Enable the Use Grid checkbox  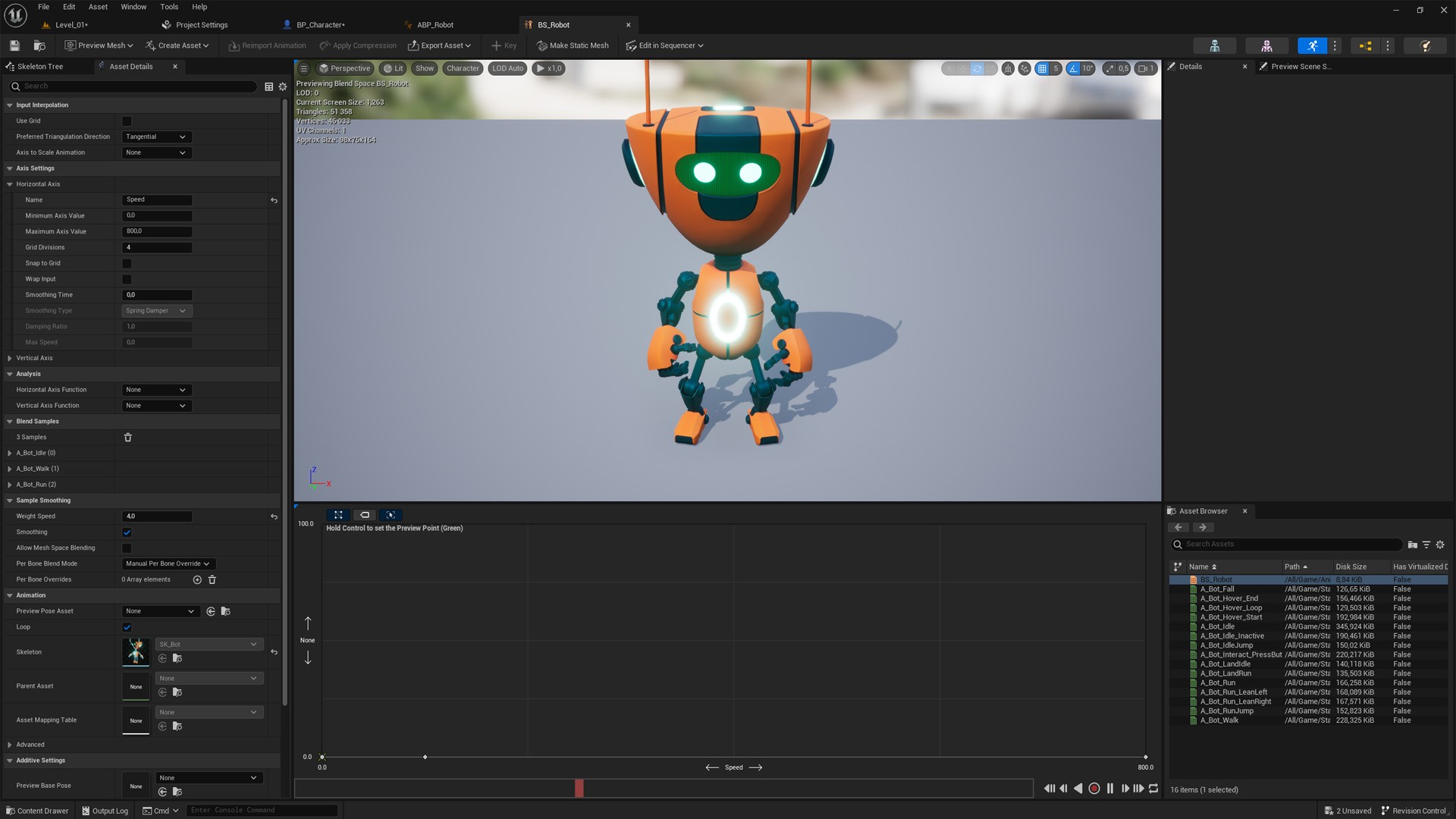pyautogui.click(x=127, y=121)
